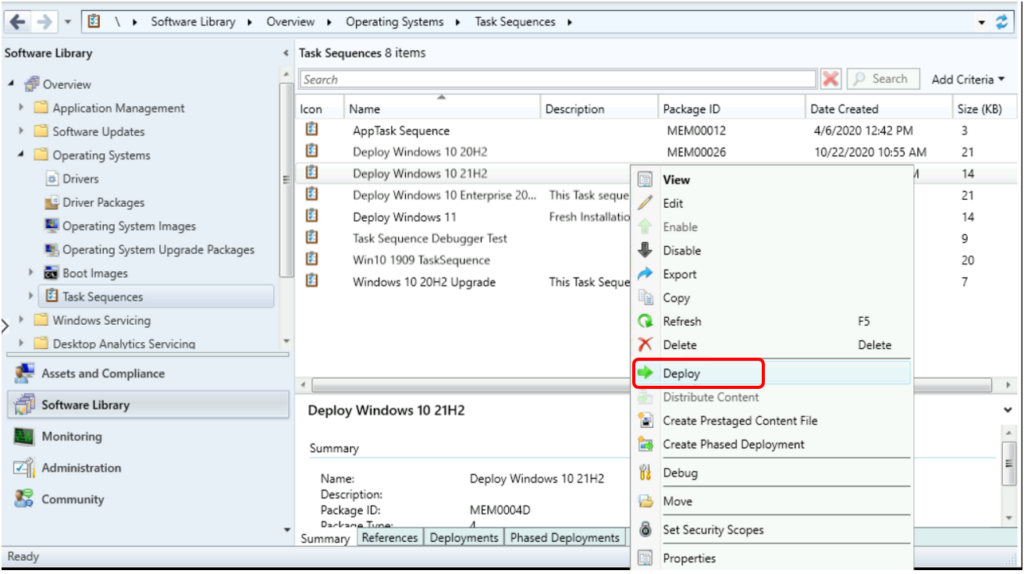Click the Properties icon in context menu

coord(645,558)
